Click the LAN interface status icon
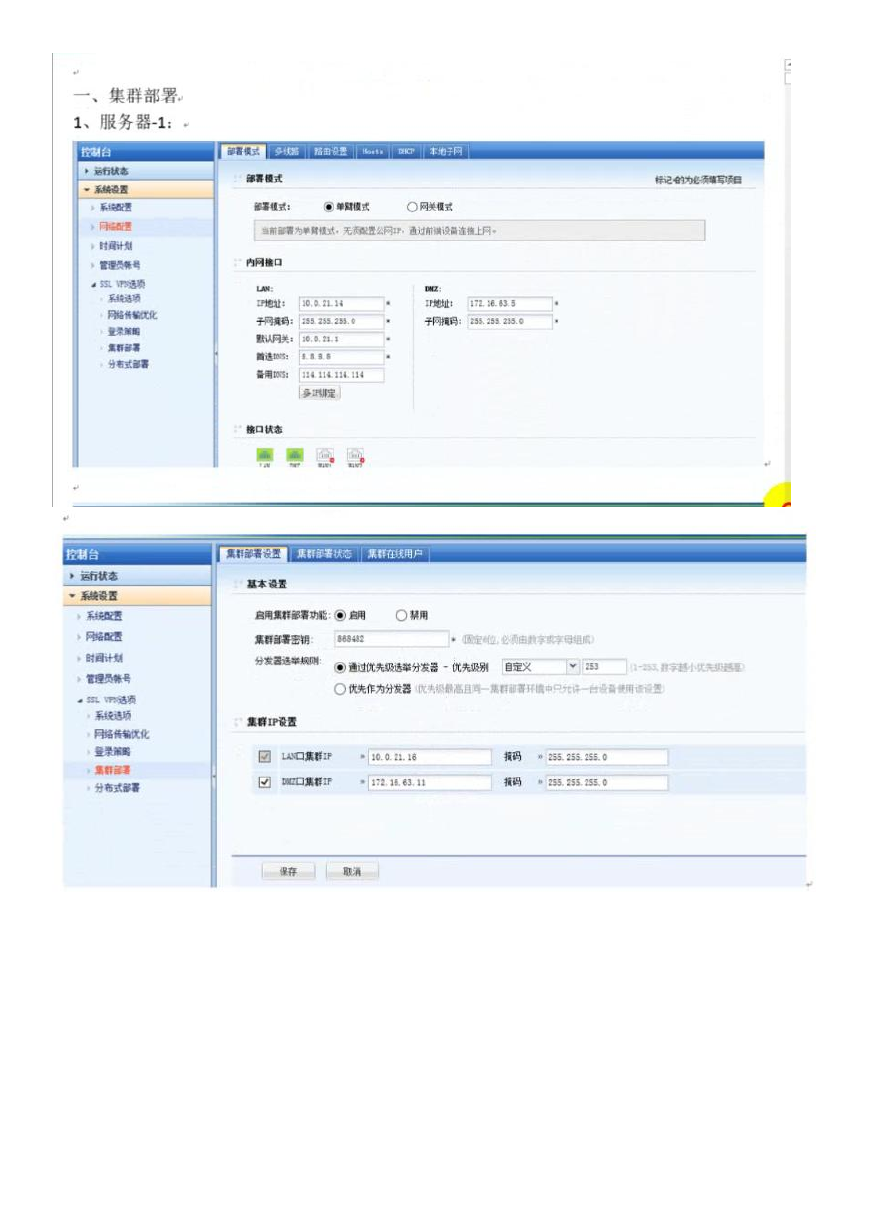The image size is (869, 1228). [265, 455]
